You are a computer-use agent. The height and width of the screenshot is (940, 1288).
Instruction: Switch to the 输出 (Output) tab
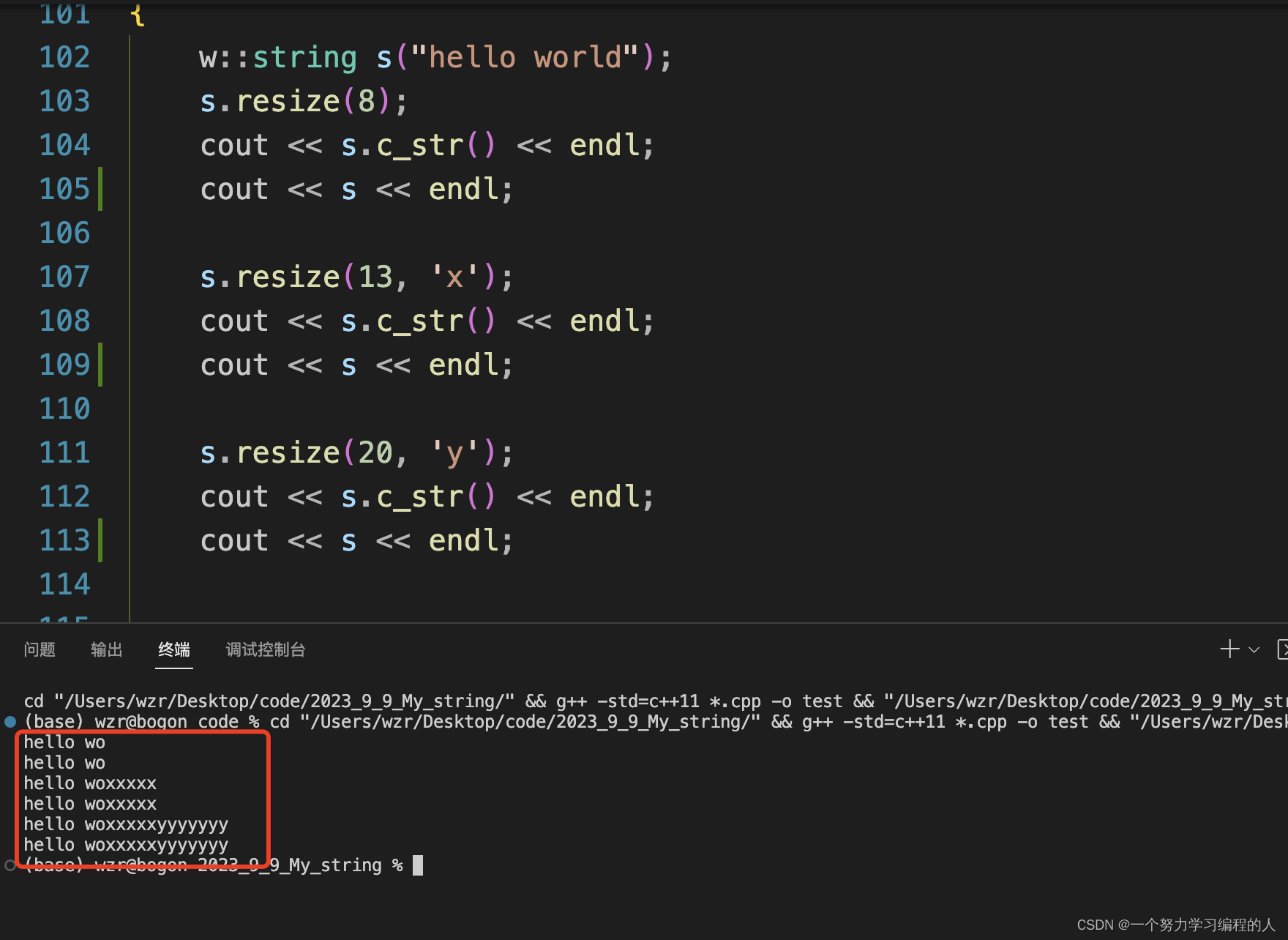pos(107,649)
